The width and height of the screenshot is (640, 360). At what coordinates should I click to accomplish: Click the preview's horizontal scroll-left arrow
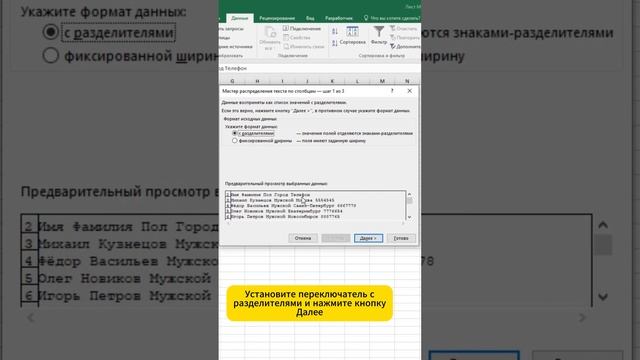click(228, 223)
